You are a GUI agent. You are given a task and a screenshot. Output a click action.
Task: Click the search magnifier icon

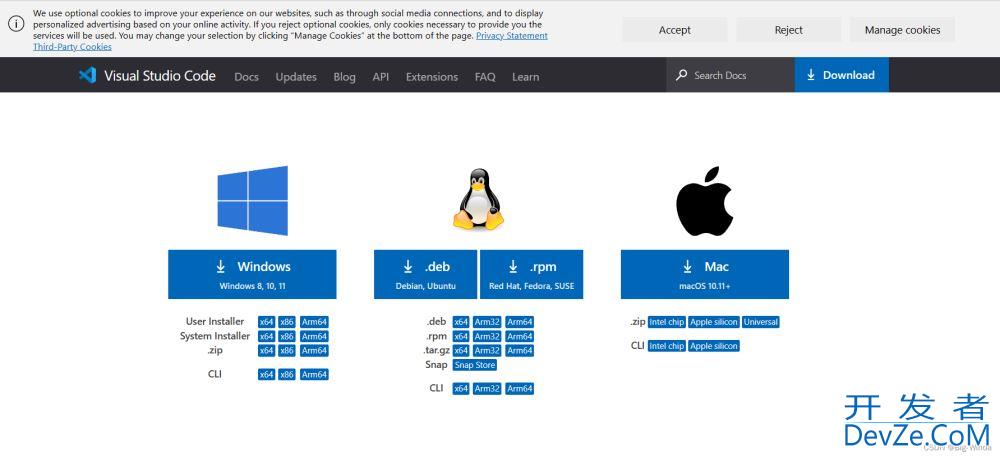[681, 75]
